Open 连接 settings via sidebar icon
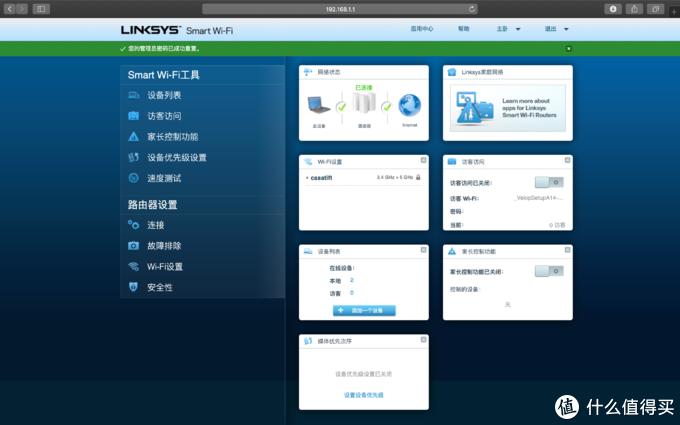680x425 pixels. click(x=134, y=225)
